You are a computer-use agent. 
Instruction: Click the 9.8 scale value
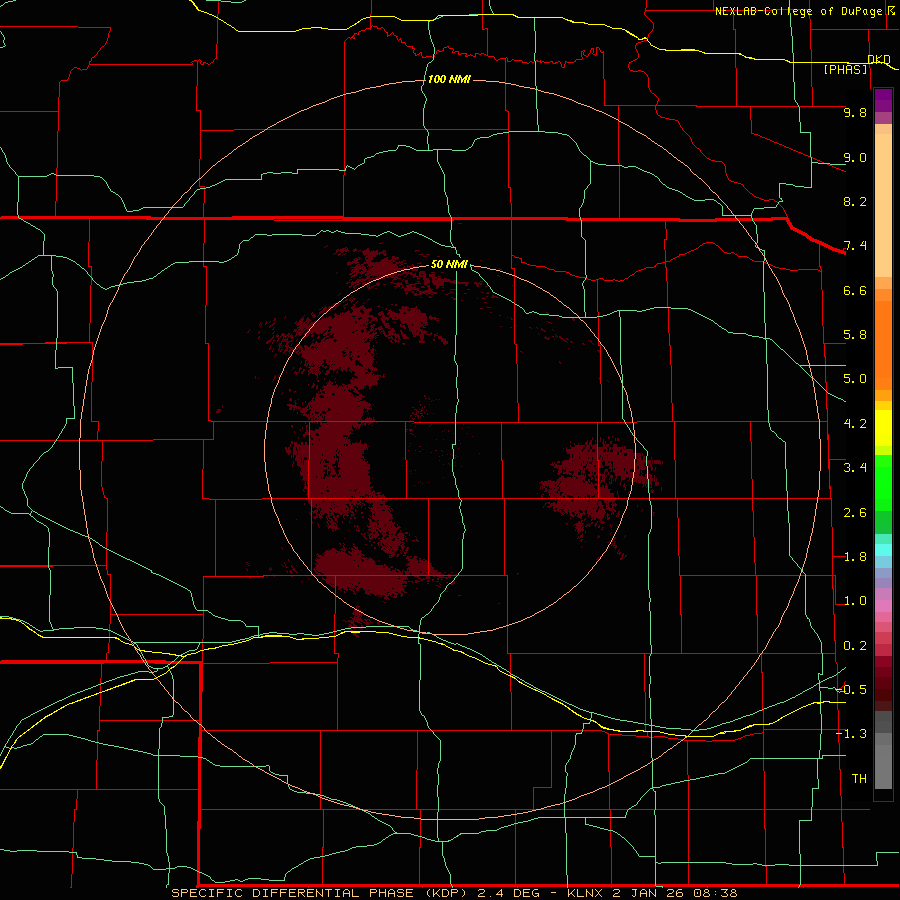(855, 112)
